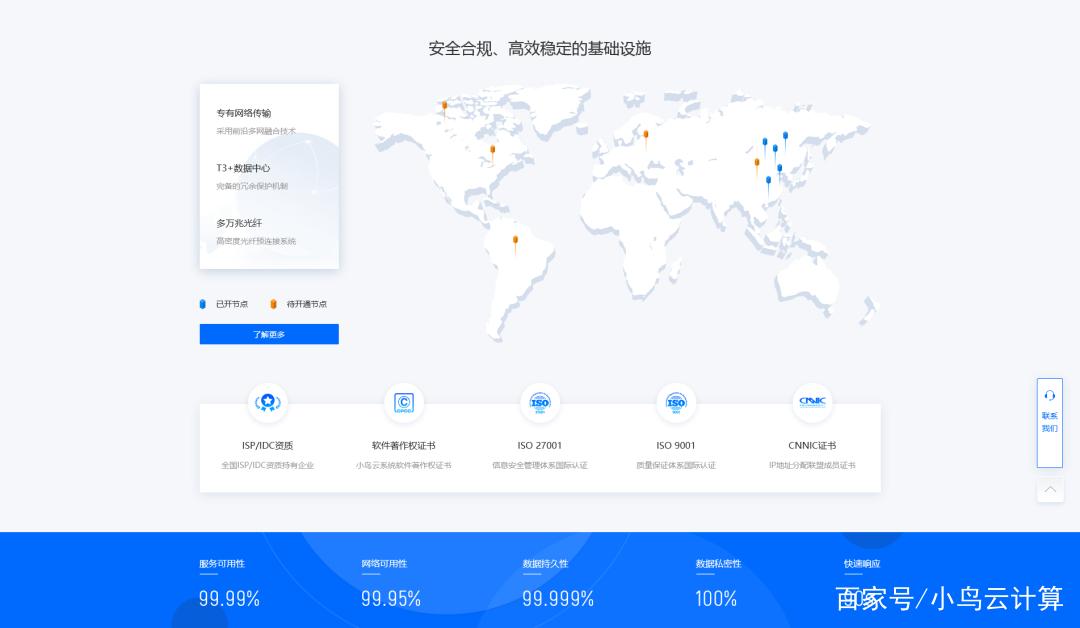Click the blue 已开节点 legend marker

click(x=202, y=304)
